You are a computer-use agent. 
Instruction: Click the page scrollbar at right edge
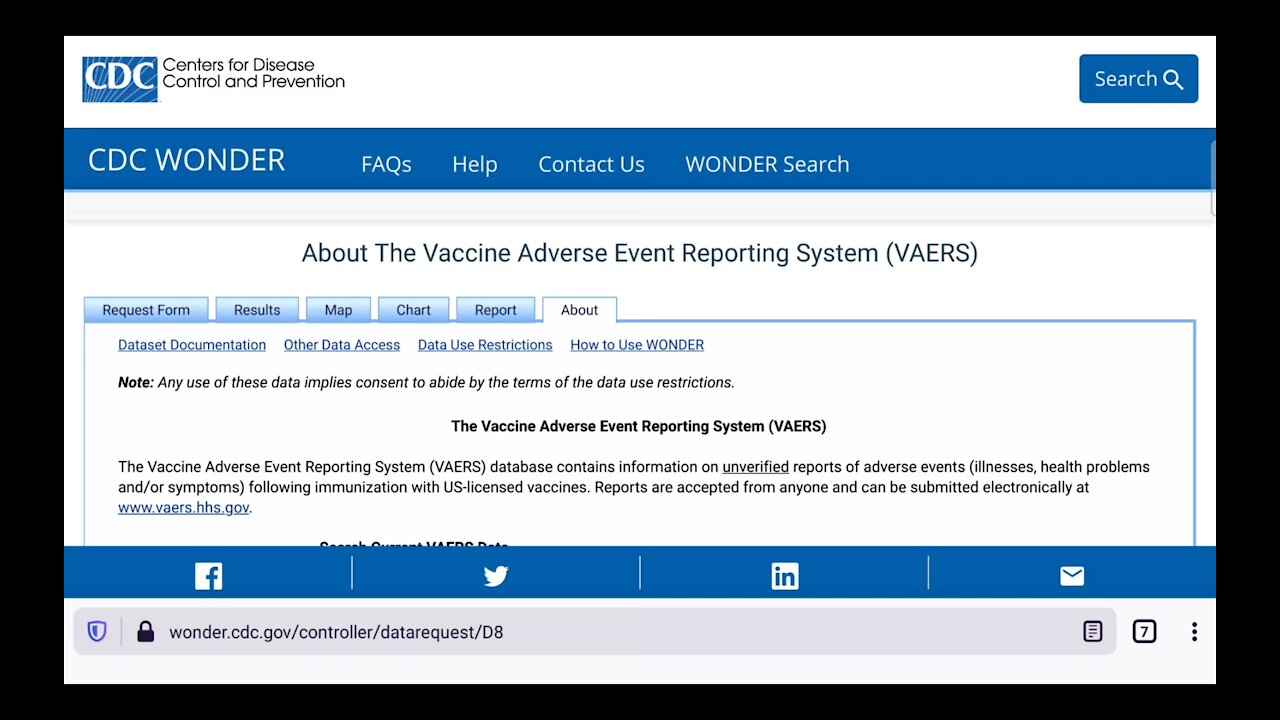click(1212, 178)
